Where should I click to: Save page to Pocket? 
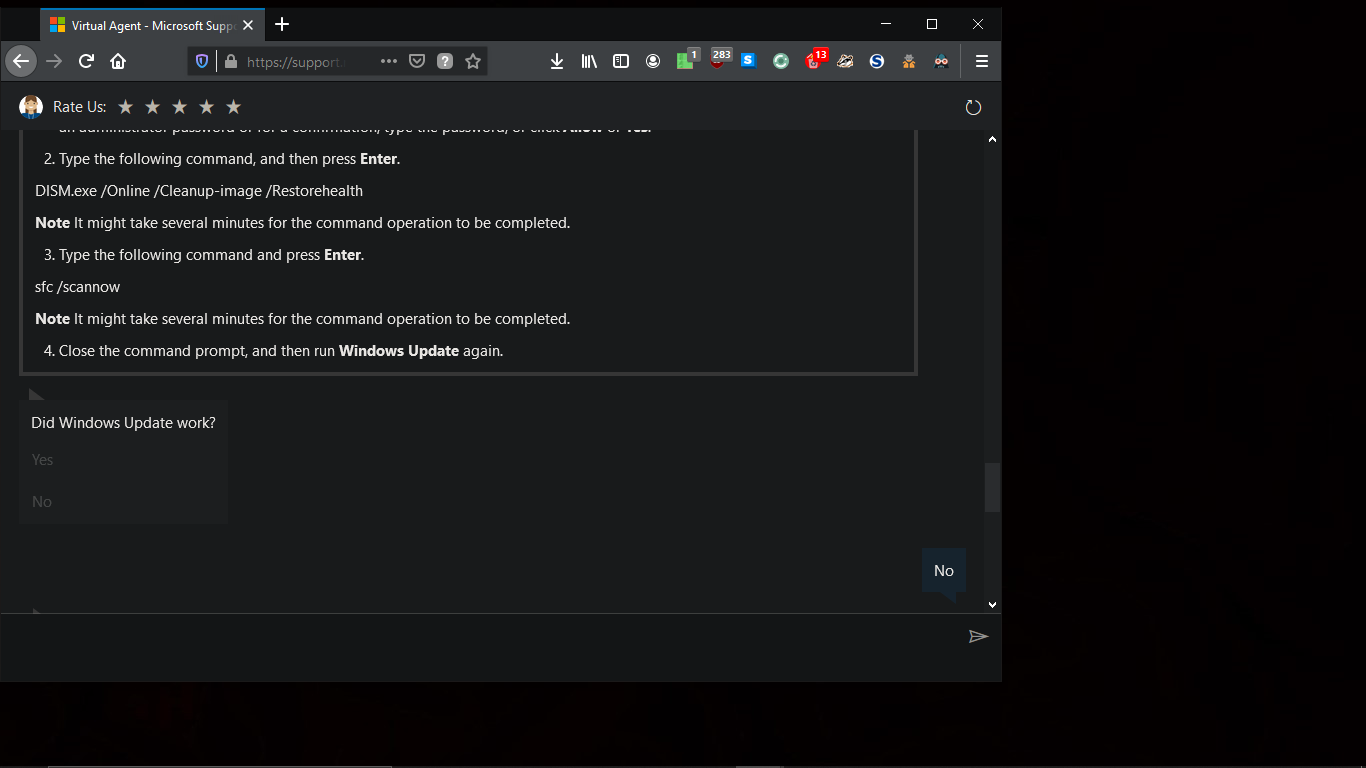click(x=417, y=61)
